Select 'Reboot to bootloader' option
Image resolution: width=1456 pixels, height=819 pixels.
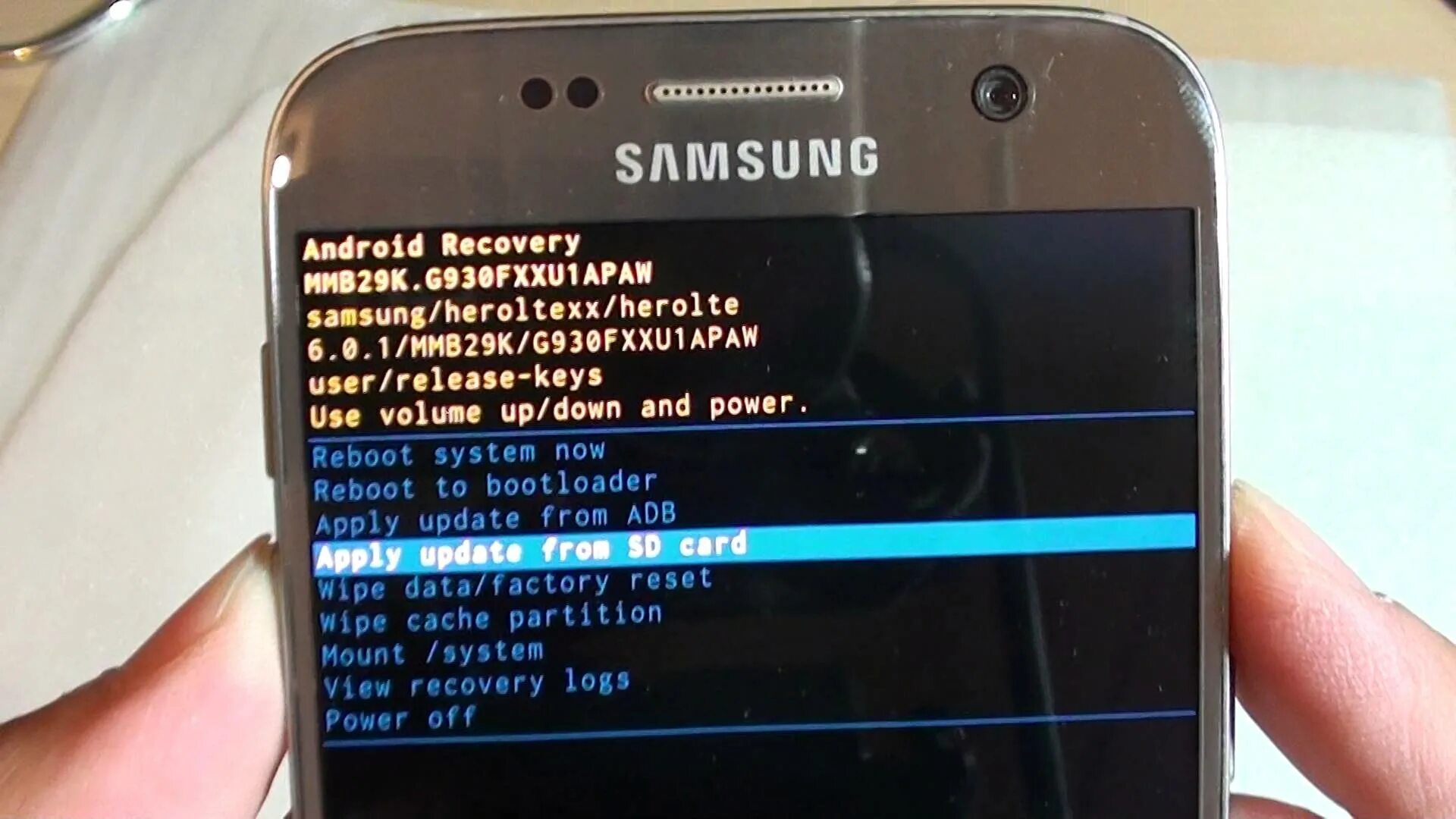coord(486,484)
